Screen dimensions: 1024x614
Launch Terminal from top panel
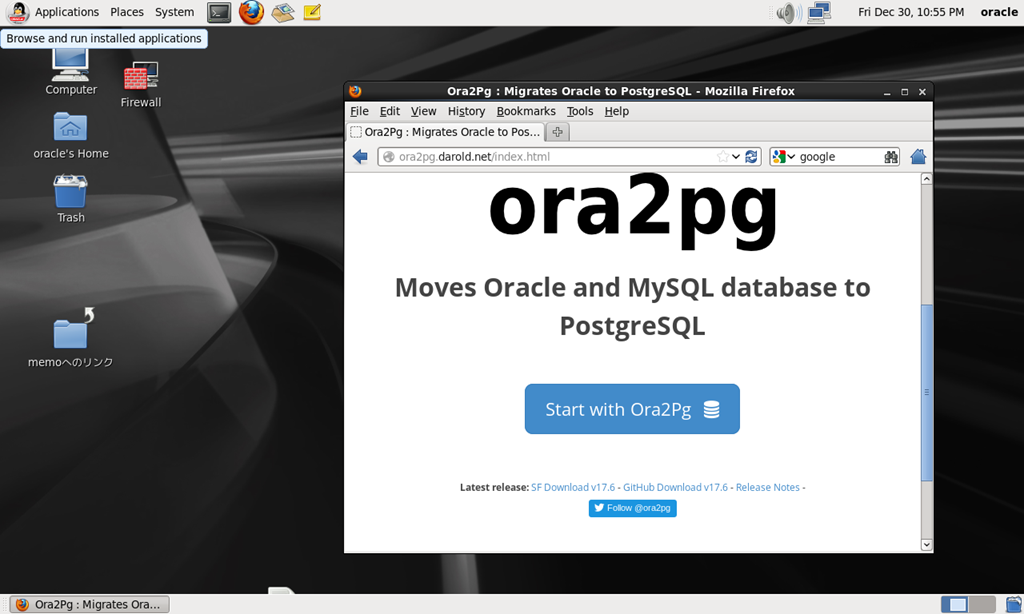click(x=219, y=12)
